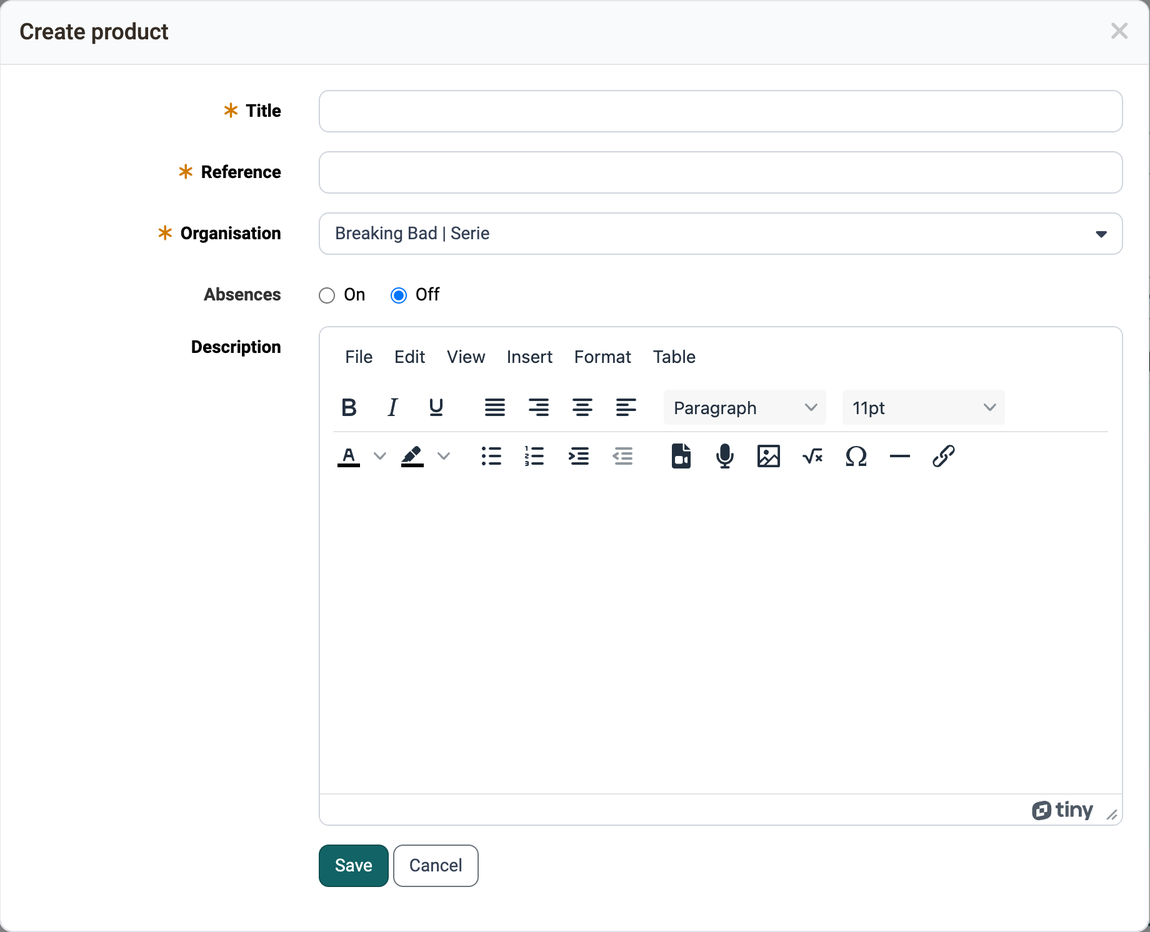Expand the highlight color picker arrow

[x=443, y=456]
